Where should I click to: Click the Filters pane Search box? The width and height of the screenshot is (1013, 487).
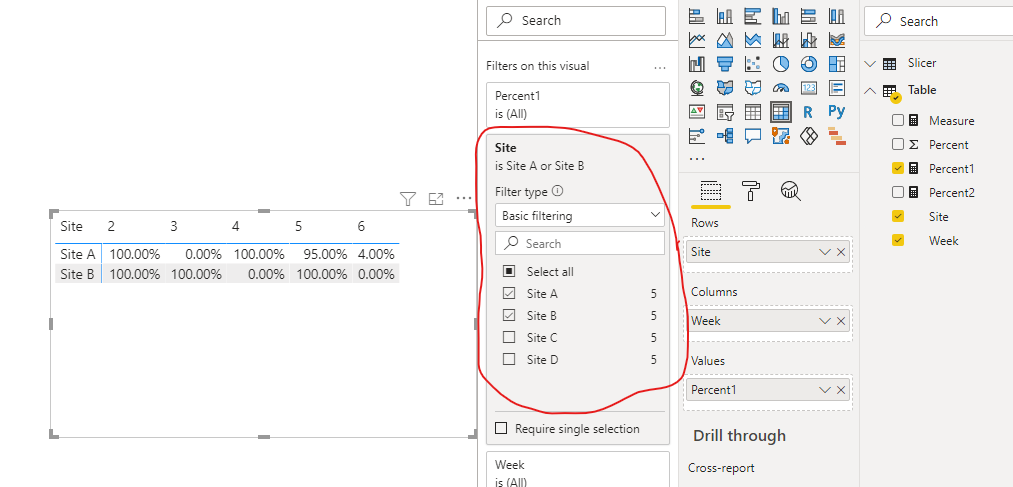pos(576,21)
